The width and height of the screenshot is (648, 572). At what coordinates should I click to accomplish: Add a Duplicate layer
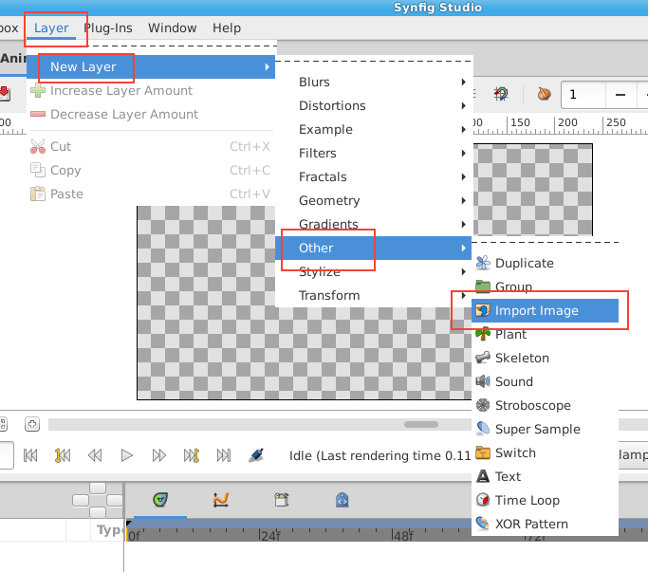pyautogui.click(x=545, y=263)
